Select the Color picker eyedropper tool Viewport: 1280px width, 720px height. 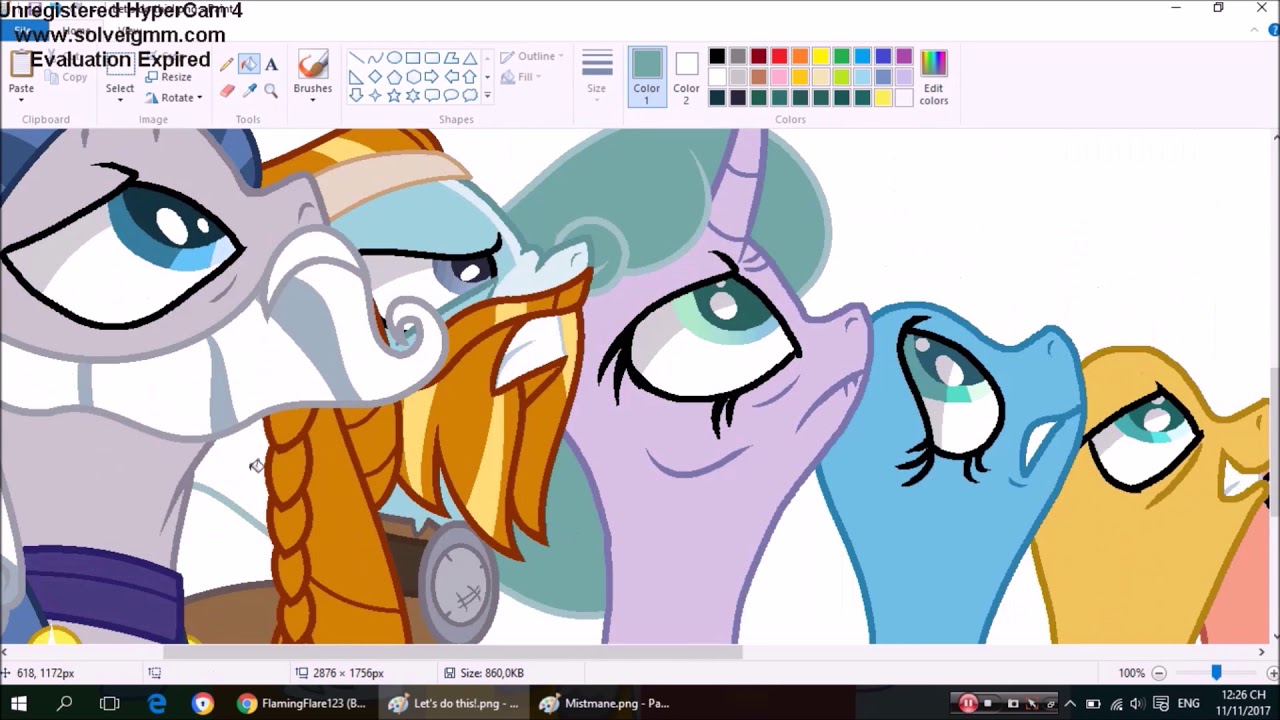point(249,91)
